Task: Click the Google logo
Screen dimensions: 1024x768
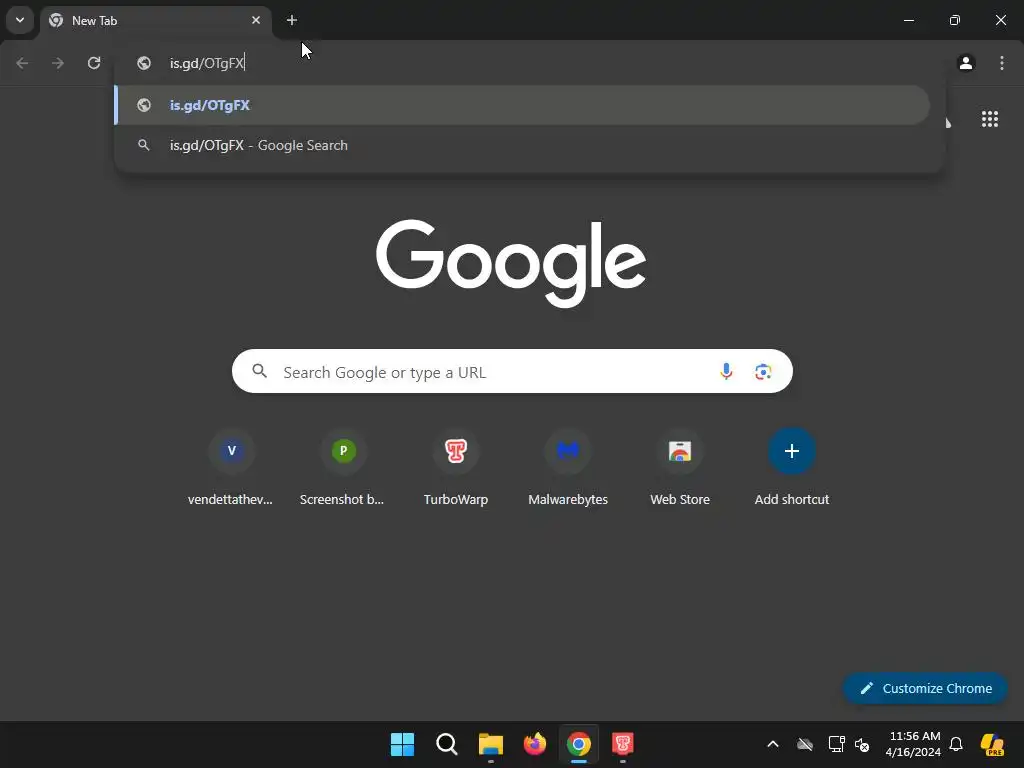Action: tap(511, 263)
